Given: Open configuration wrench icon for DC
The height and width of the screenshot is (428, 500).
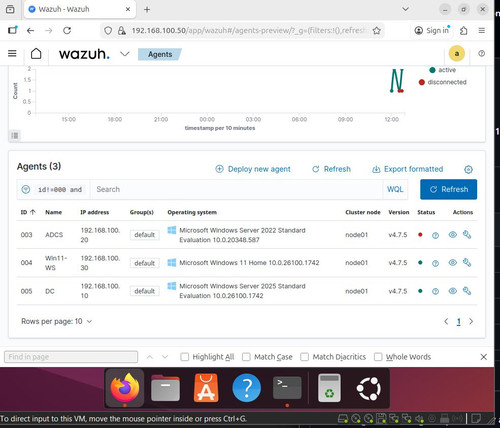Looking at the screenshot, I should click(x=467, y=291).
